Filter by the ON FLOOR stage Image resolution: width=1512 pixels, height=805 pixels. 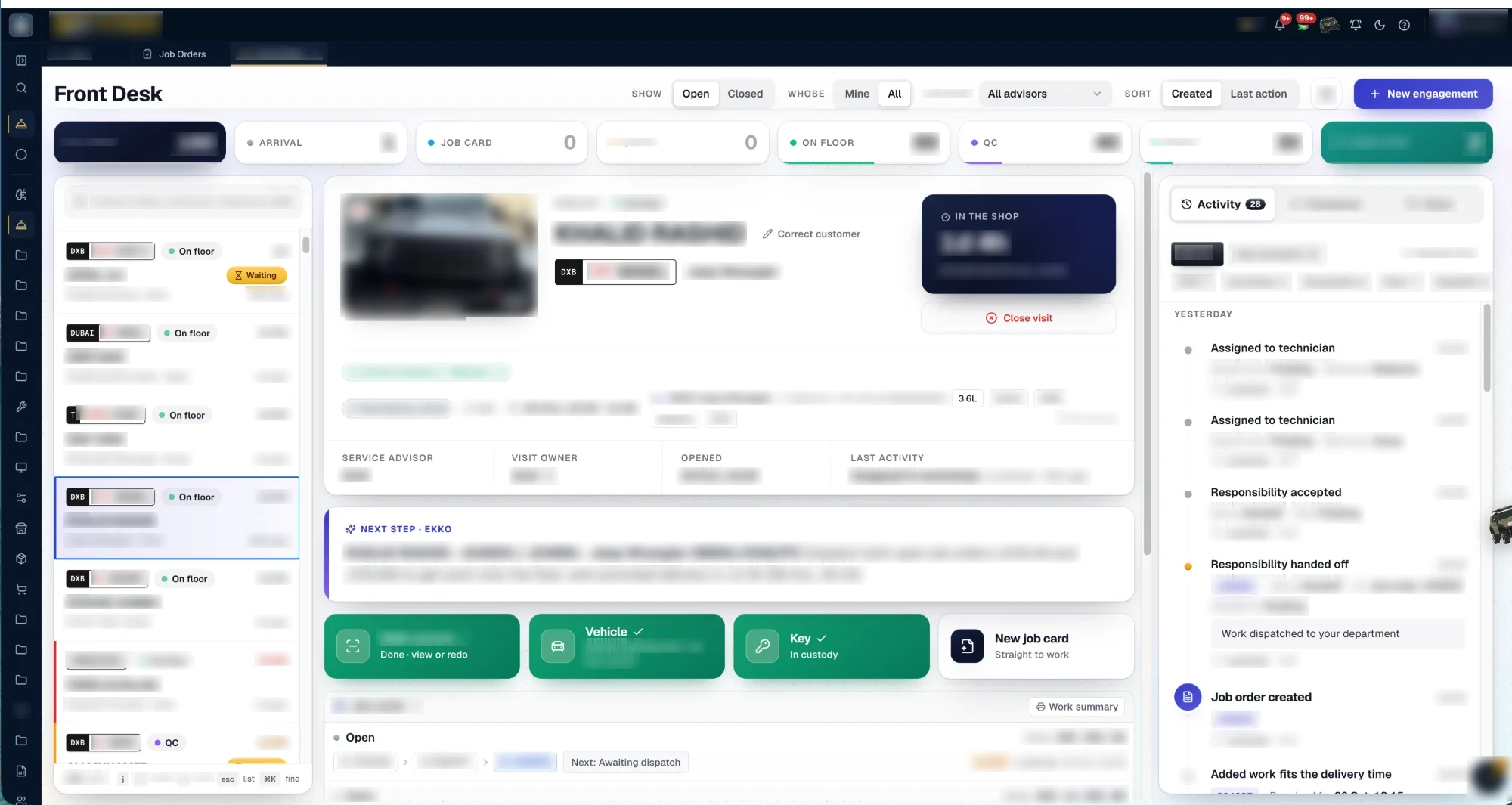[x=863, y=142]
